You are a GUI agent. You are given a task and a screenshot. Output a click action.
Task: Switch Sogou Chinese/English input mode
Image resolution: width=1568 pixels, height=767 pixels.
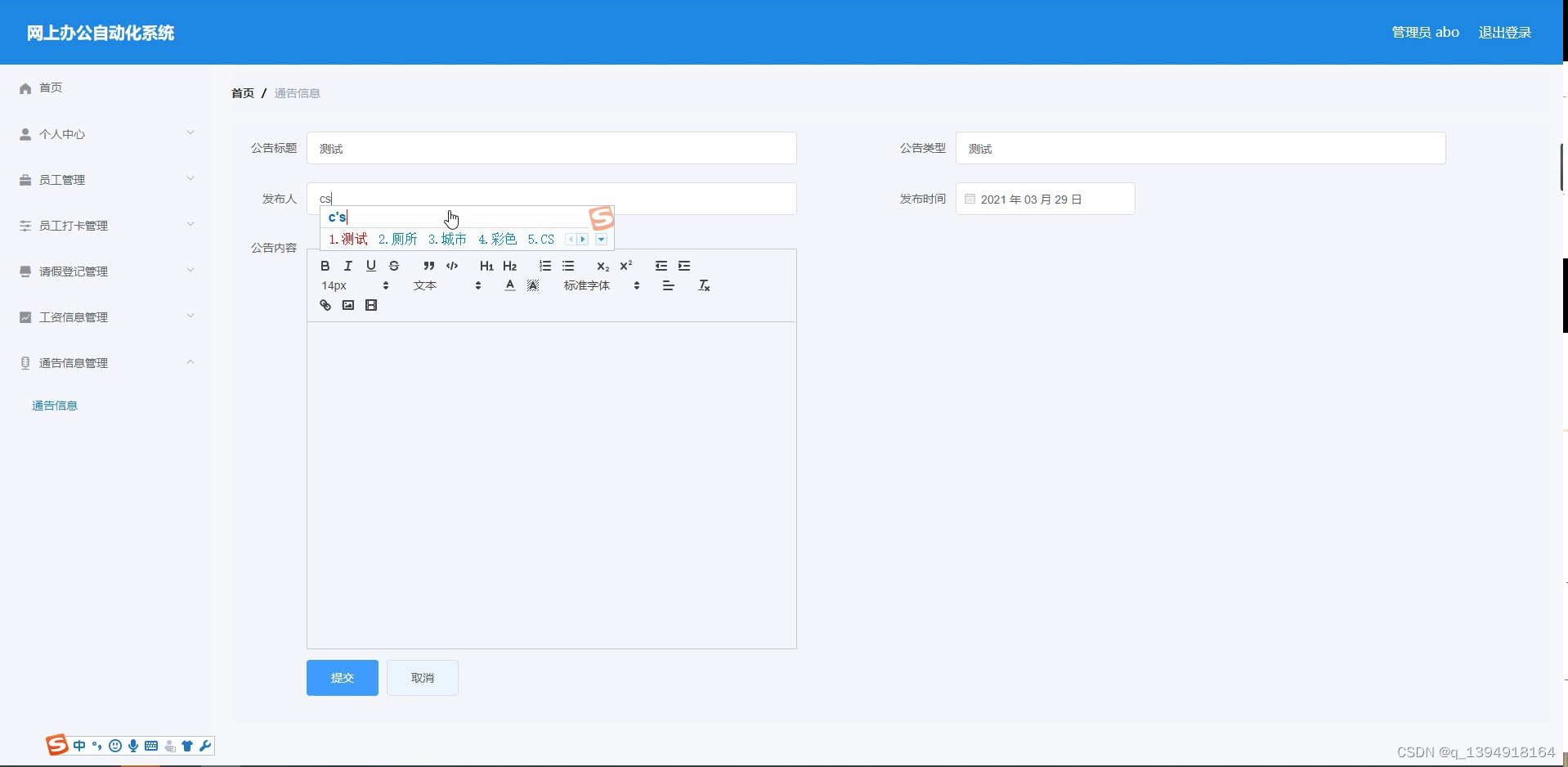[79, 746]
